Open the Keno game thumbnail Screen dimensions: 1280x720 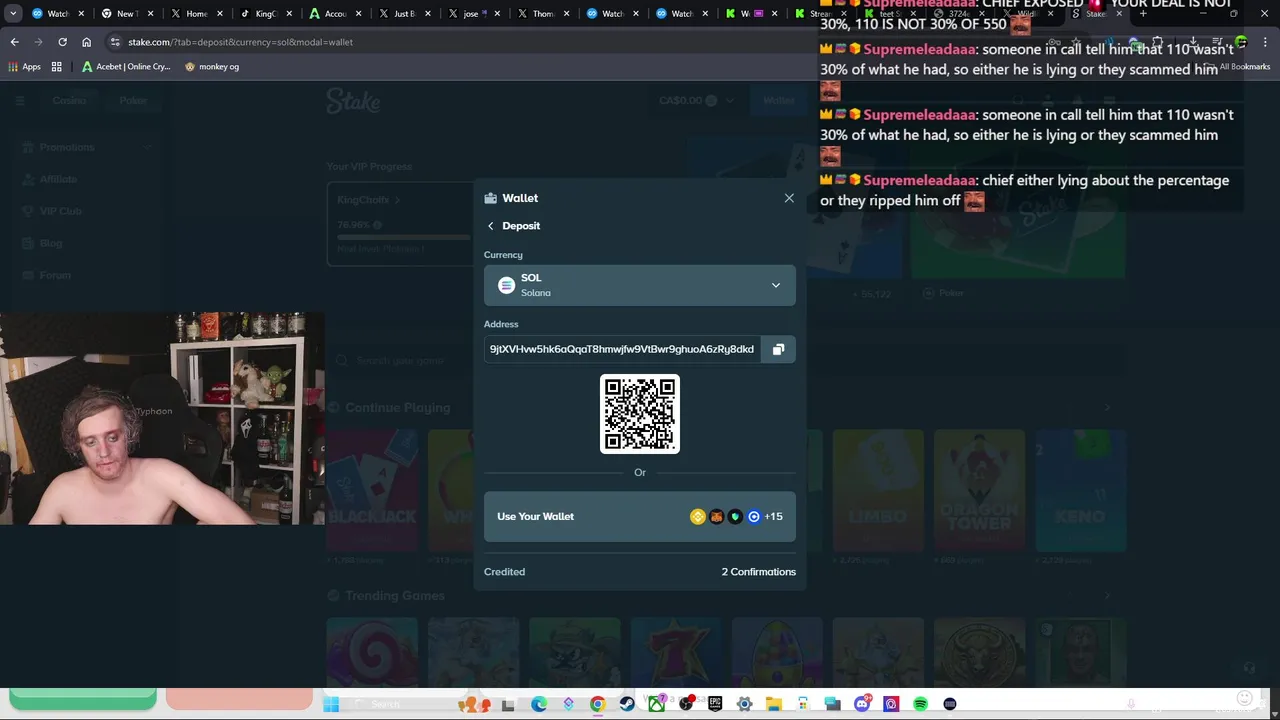click(1080, 490)
